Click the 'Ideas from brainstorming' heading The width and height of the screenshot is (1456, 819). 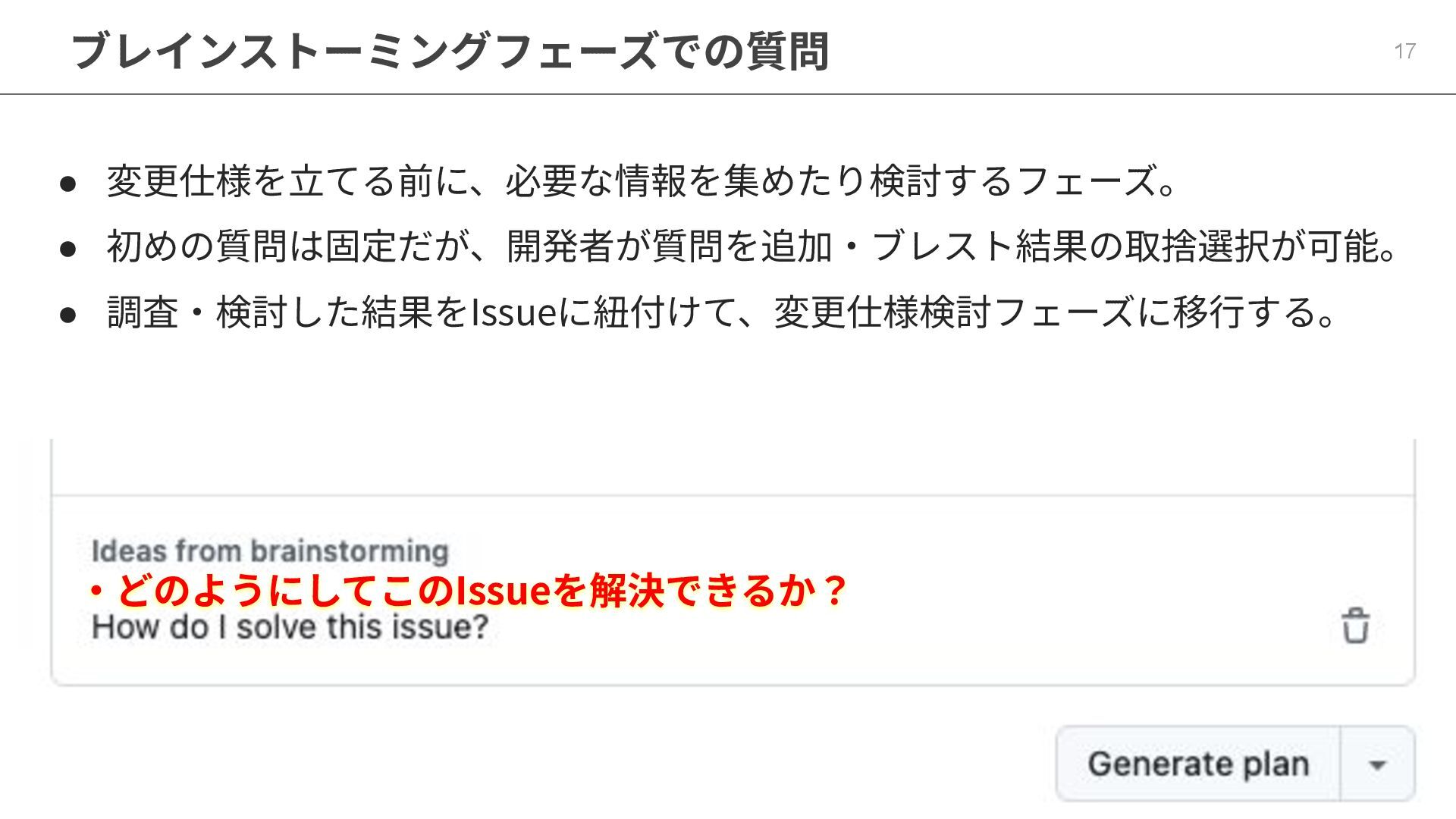coord(270,551)
